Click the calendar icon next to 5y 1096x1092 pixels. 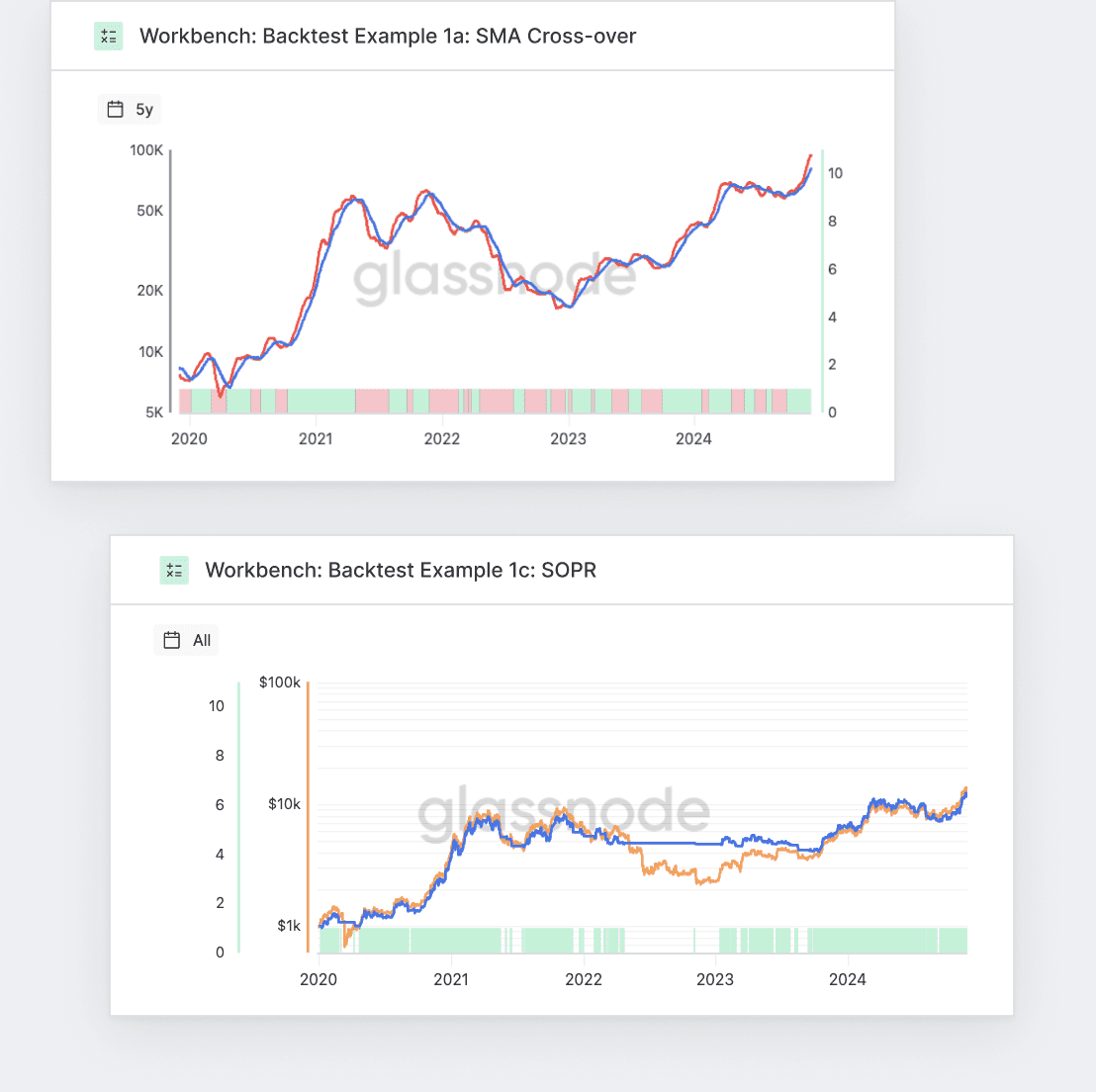pos(116,109)
